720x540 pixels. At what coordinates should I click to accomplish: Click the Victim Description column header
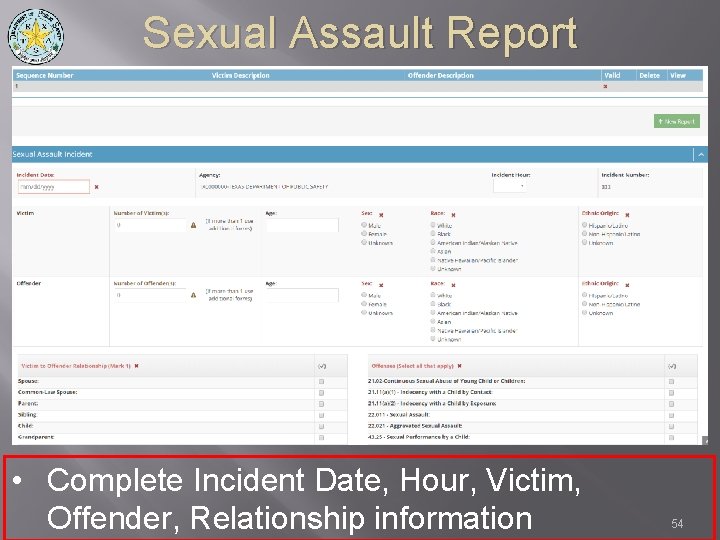pyautogui.click(x=241, y=75)
